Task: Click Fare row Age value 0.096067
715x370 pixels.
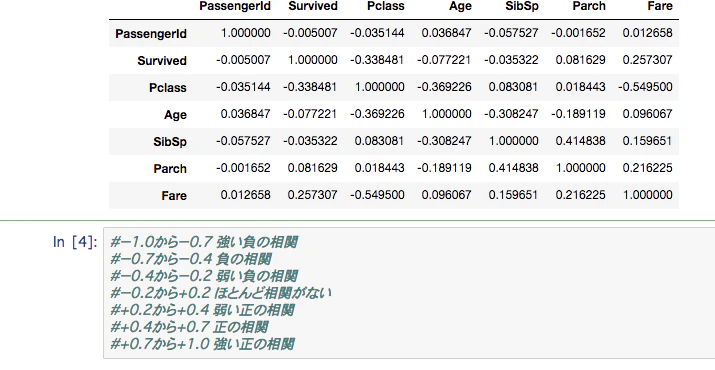Action: [446, 195]
